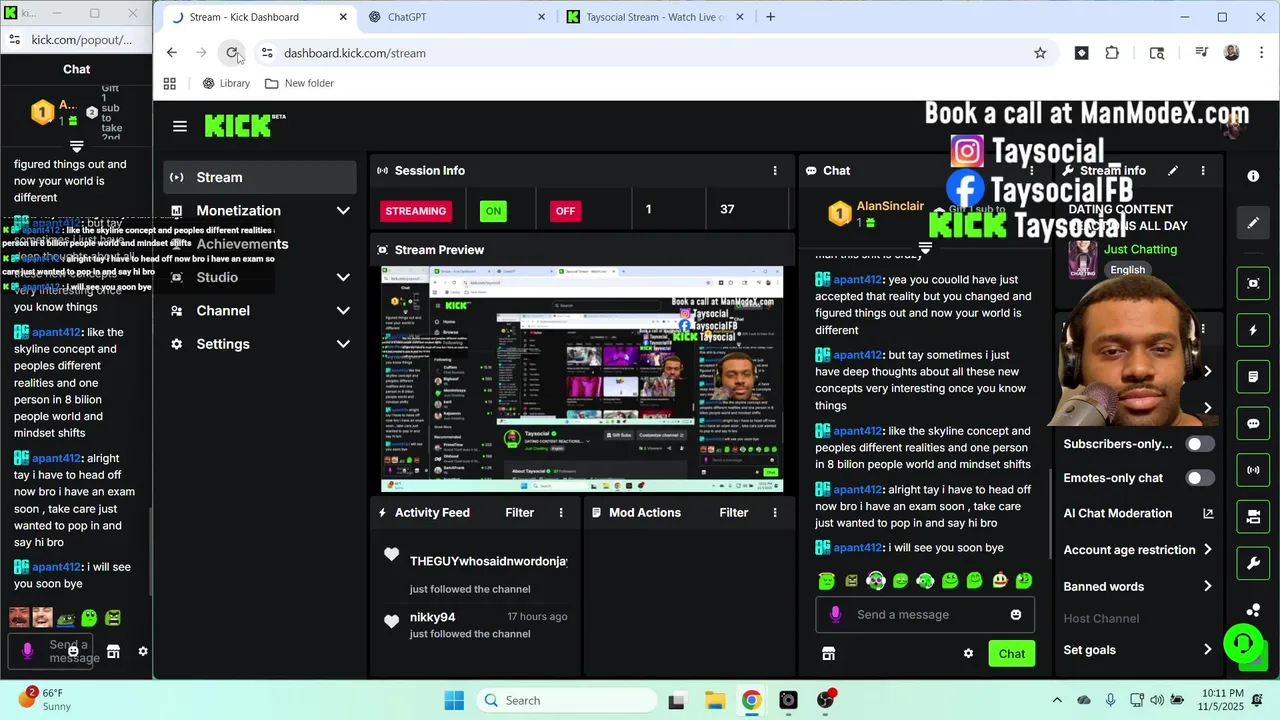Click apant412 username in last chat message
Screen dimensions: 1280x720
(x=858, y=548)
